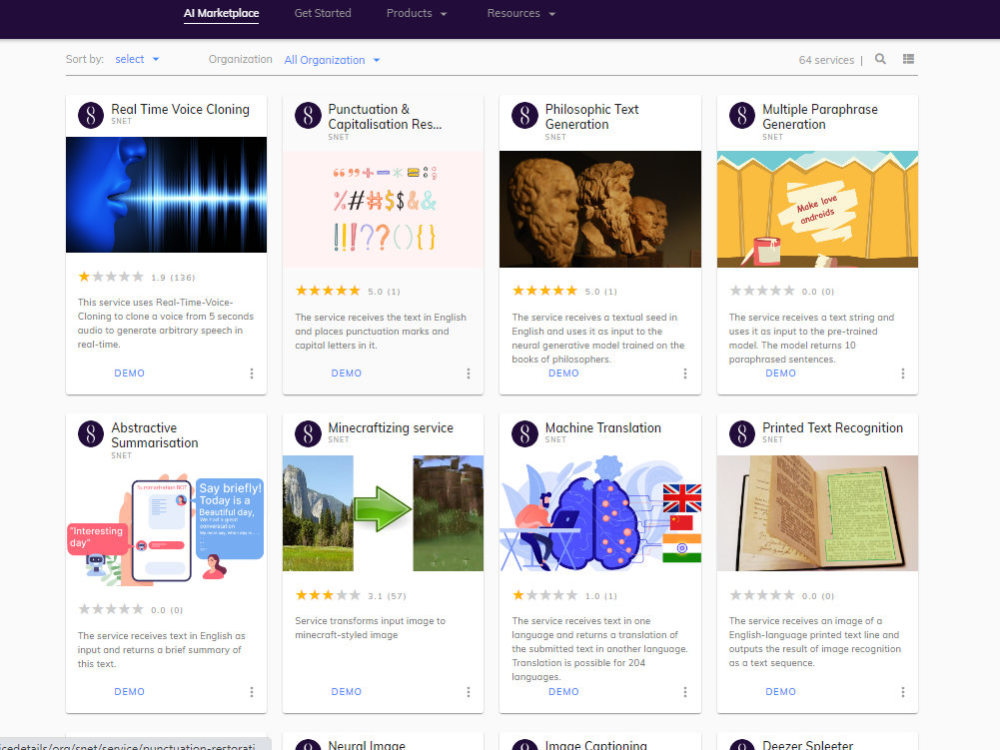Click SNET logo on Machine Translation card
This screenshot has height=750, width=1000.
[x=525, y=434]
